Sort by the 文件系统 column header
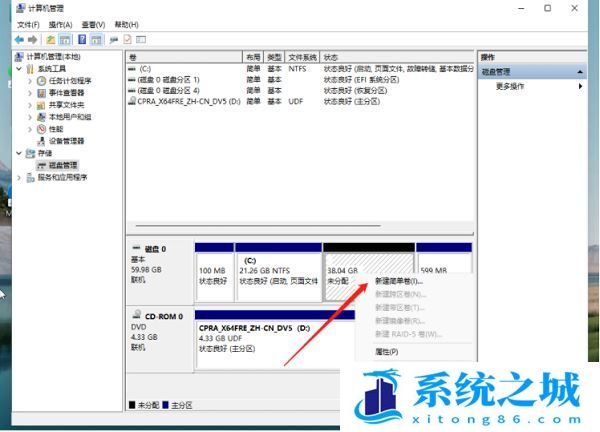Image resolution: width=600 pixels, height=432 pixels. 302,58
